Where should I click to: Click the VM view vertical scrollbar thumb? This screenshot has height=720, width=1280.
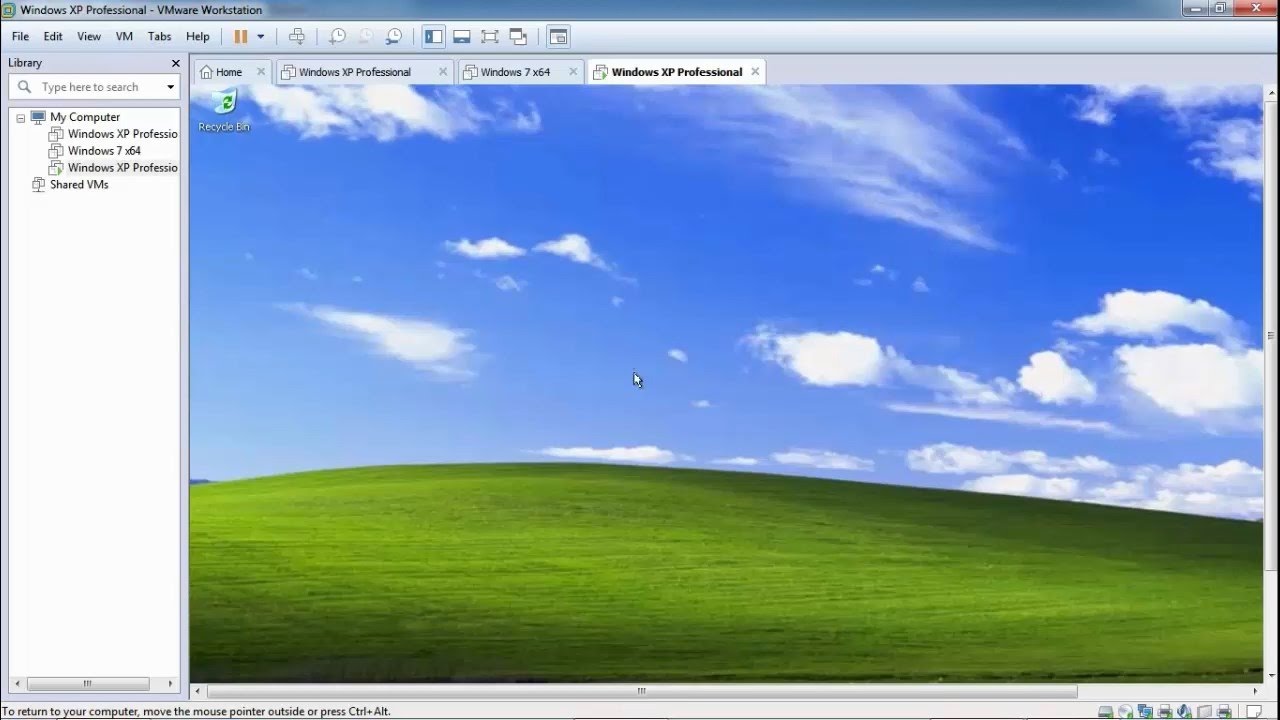click(1271, 335)
